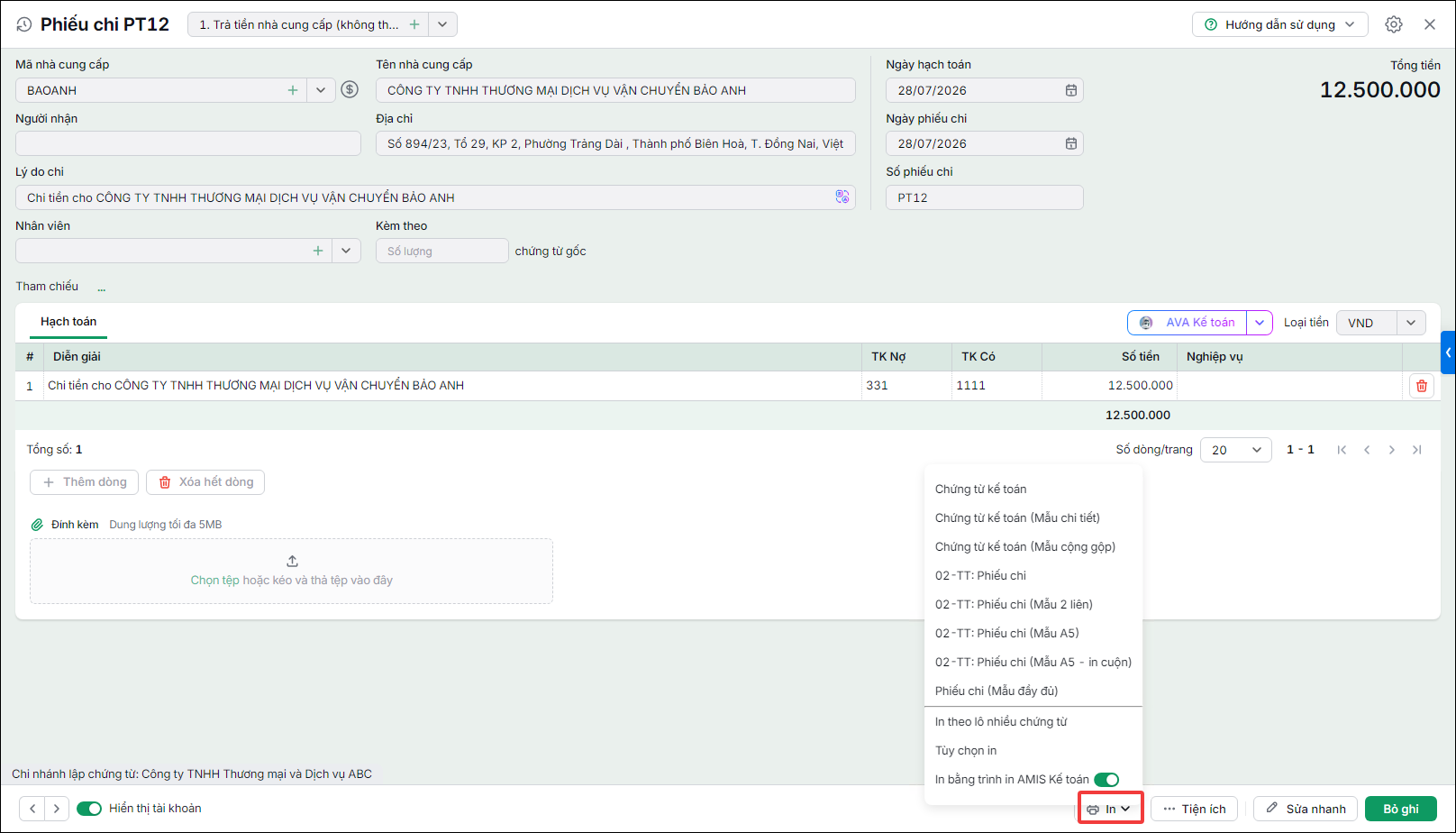View supplier debt dollar icon

[x=350, y=89]
